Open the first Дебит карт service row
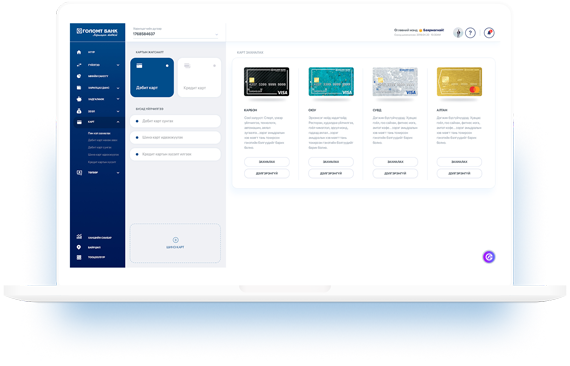The width and height of the screenshot is (570, 366). 175,121
